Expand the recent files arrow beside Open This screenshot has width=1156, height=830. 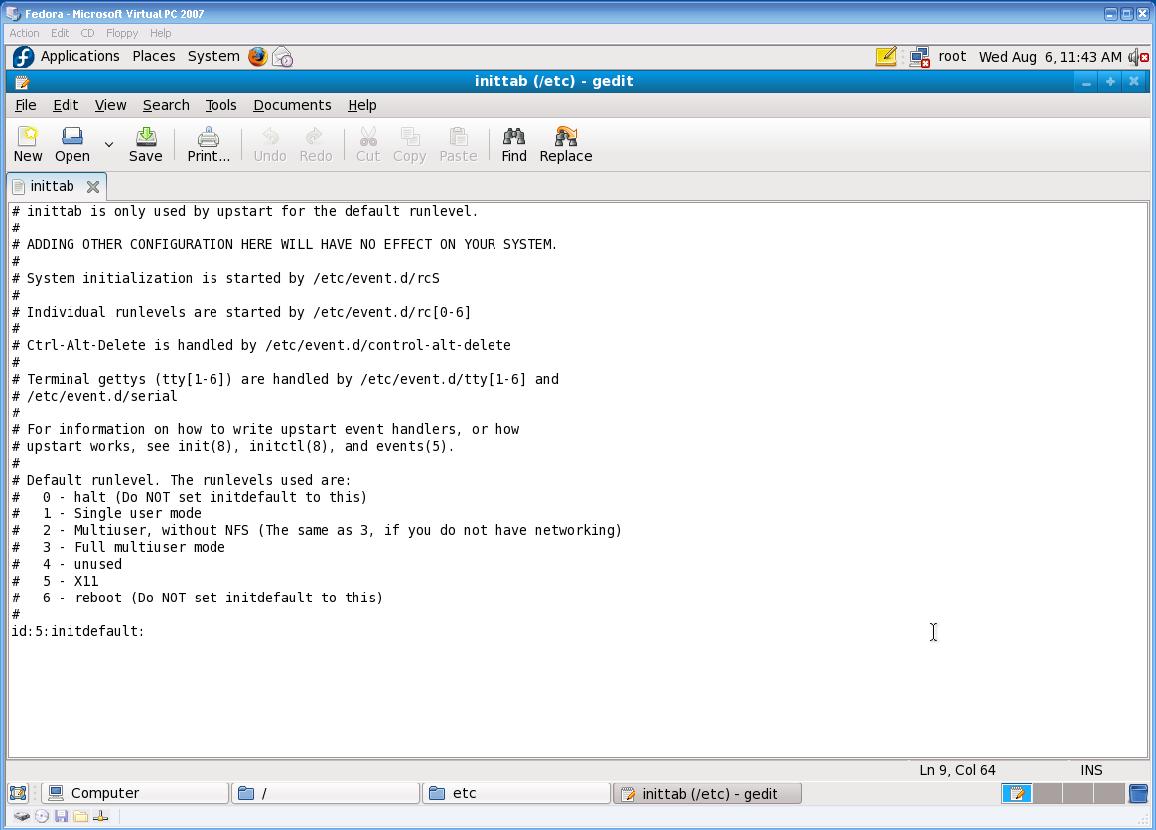click(109, 144)
